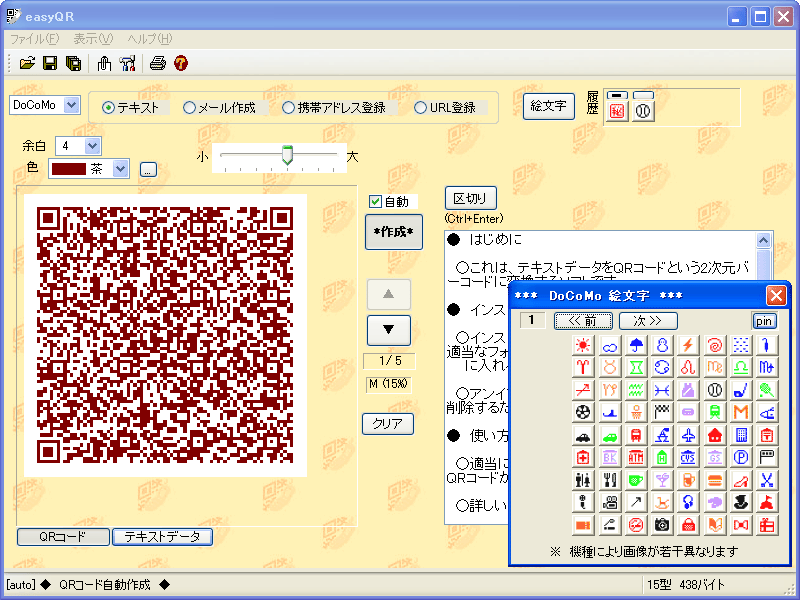Close the DoCoMo 絵文字 window

[x=776, y=295]
